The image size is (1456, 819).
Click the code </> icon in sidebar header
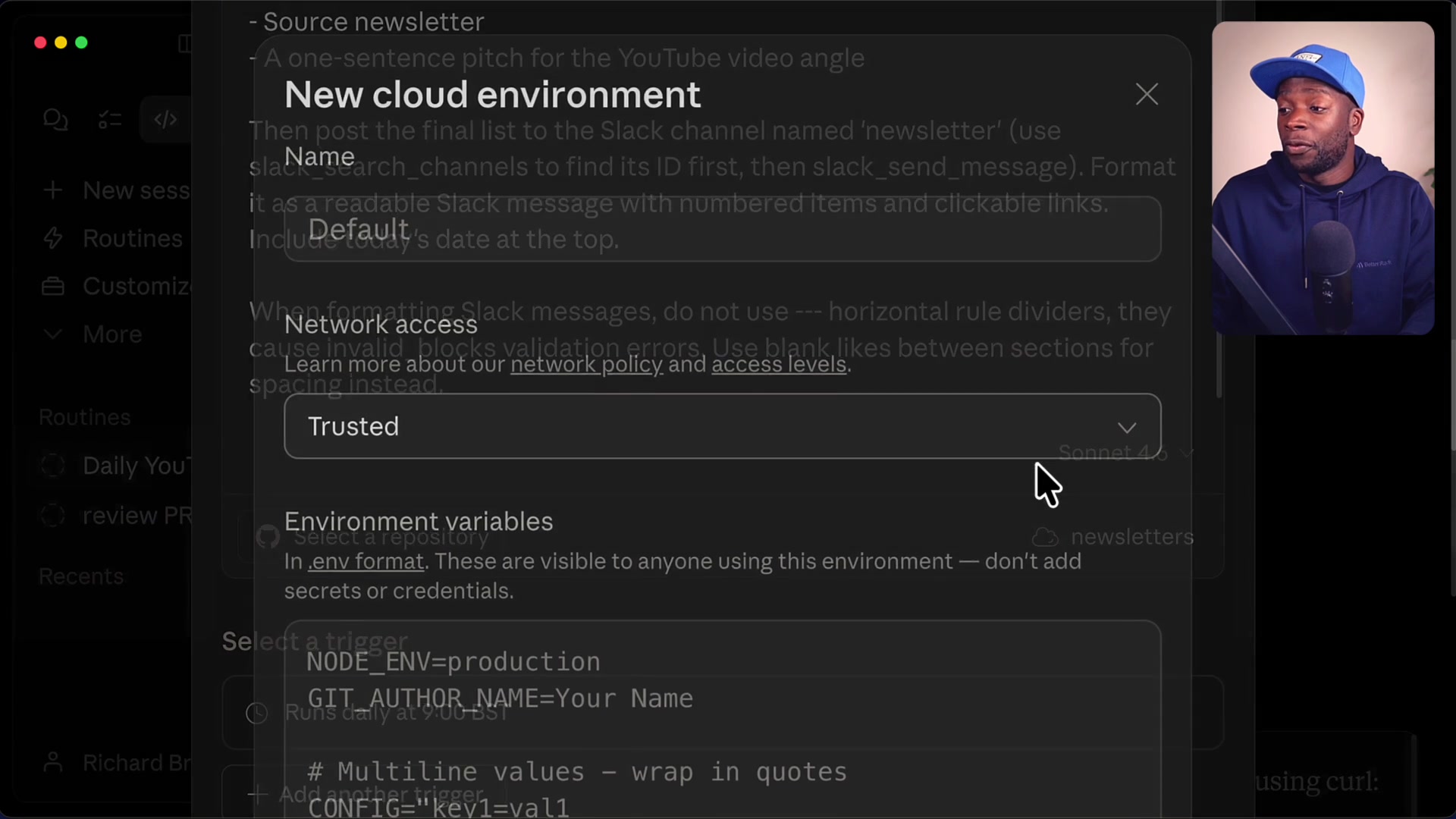pyautogui.click(x=165, y=119)
